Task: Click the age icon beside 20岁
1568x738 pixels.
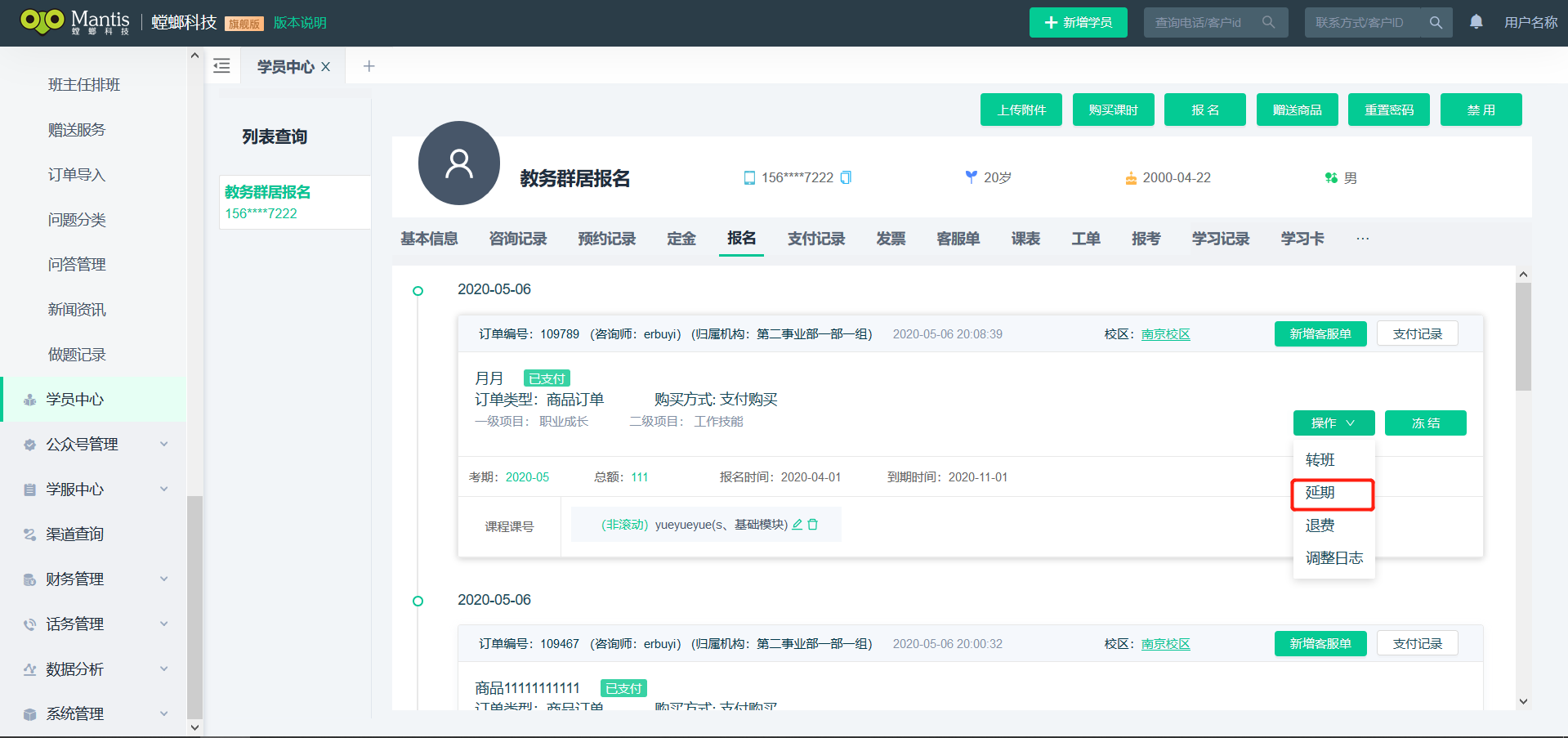Action: [971, 177]
